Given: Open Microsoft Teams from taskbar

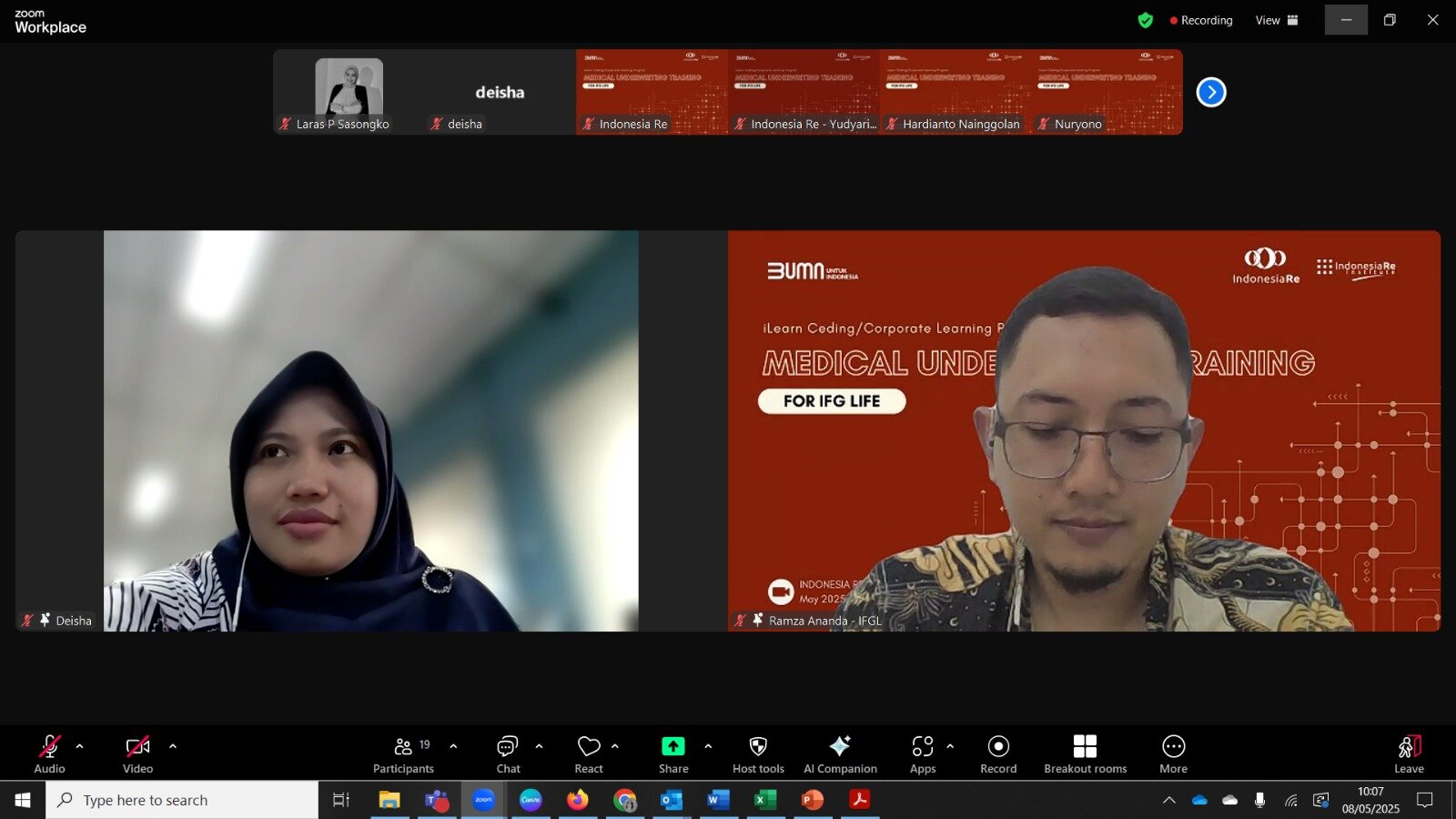Looking at the screenshot, I should click(437, 800).
